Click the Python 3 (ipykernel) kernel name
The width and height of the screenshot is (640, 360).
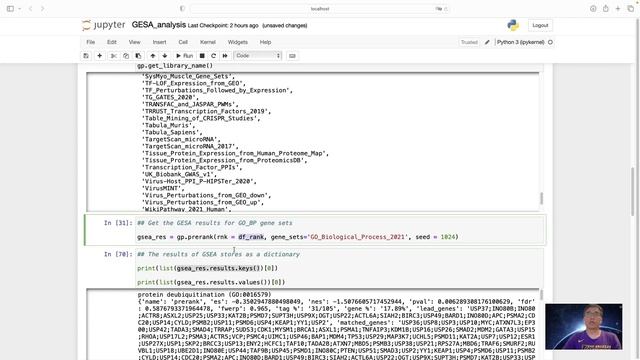(520, 42)
